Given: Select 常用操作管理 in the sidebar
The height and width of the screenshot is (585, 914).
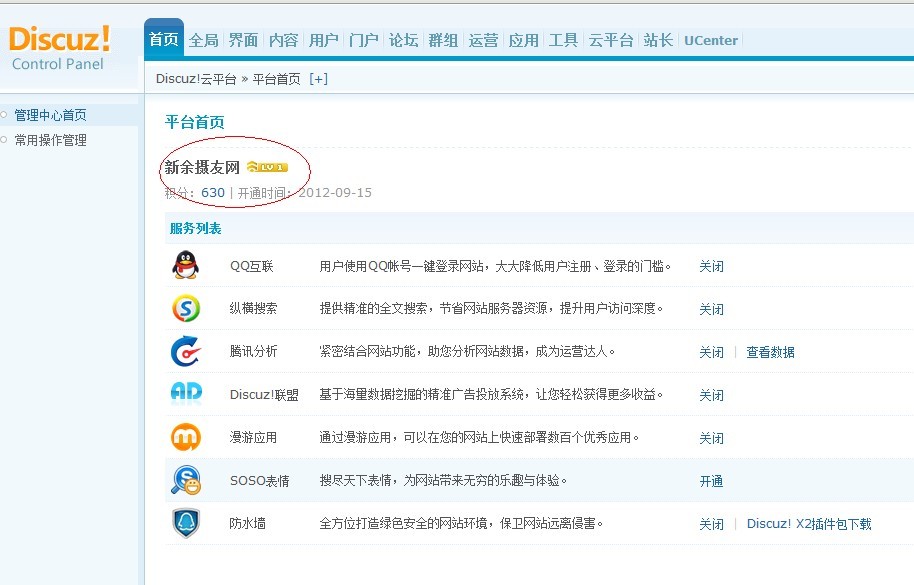Looking at the screenshot, I should 50,140.
